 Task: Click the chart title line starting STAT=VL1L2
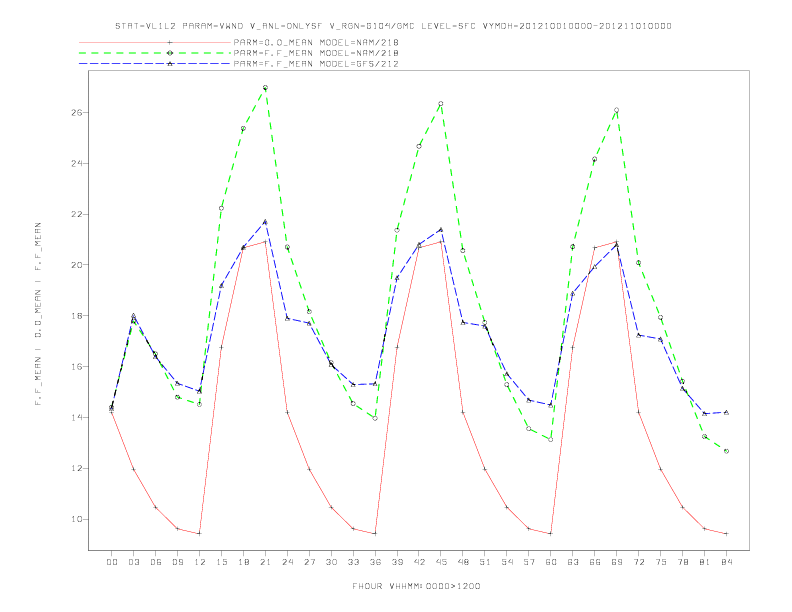393,26
